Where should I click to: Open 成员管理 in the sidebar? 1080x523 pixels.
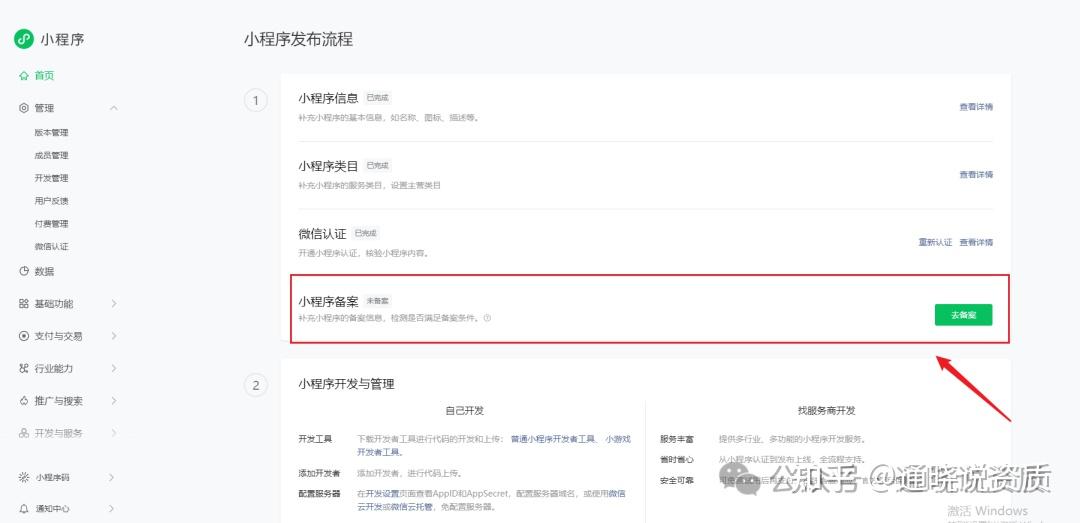click(x=52, y=156)
